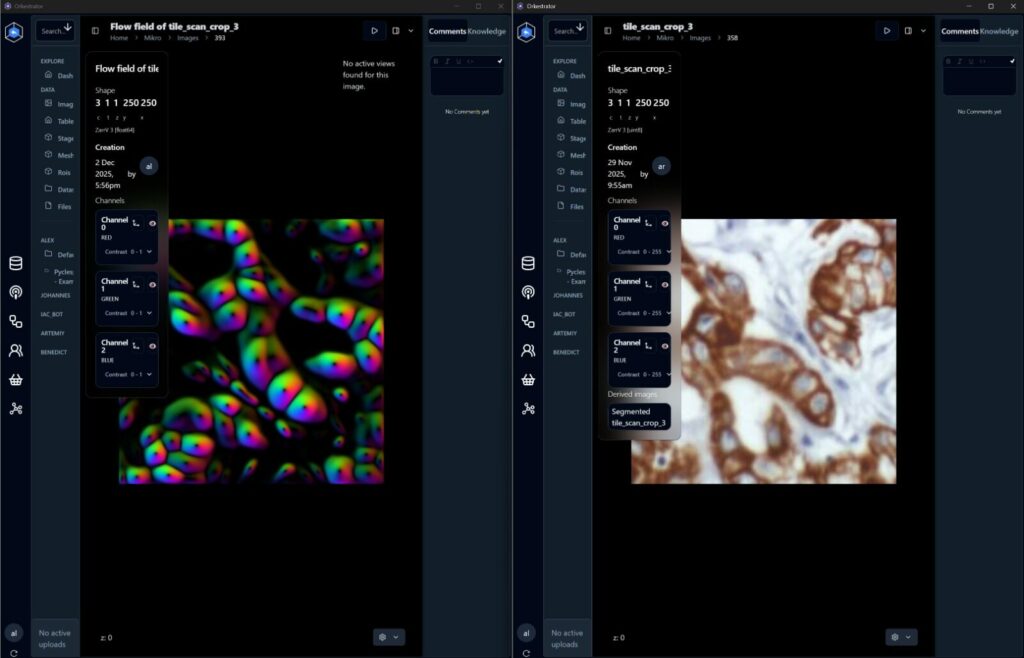Toggle sidebar panel icon left of tile_scan_crop_3 title

tap(608, 31)
